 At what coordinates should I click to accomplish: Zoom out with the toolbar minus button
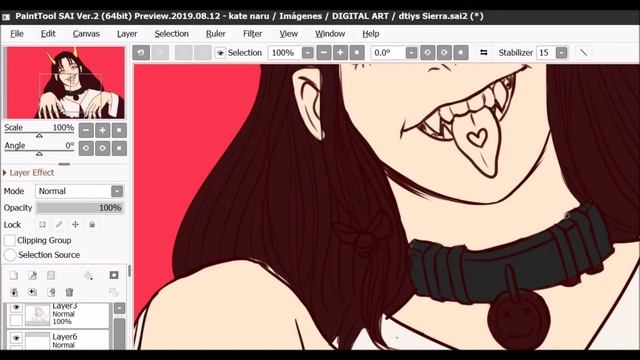point(324,53)
